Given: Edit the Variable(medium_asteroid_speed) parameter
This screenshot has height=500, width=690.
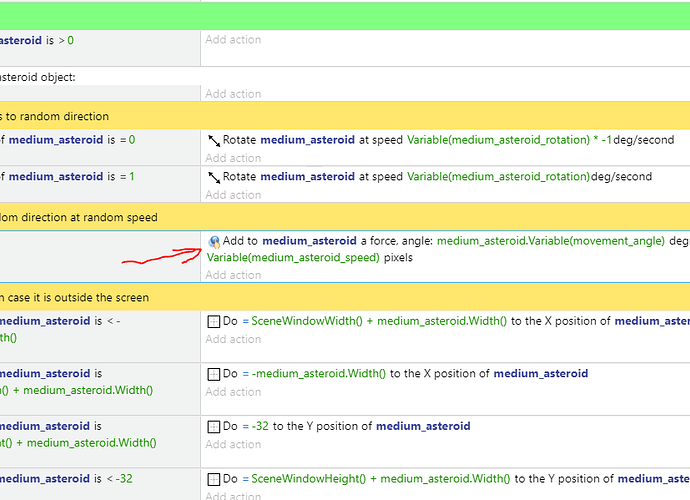Looking at the screenshot, I should 293,258.
